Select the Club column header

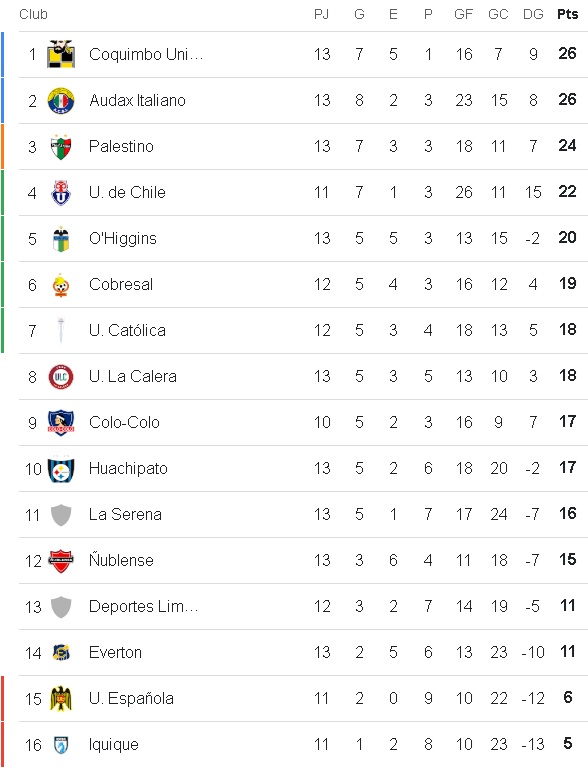click(33, 14)
